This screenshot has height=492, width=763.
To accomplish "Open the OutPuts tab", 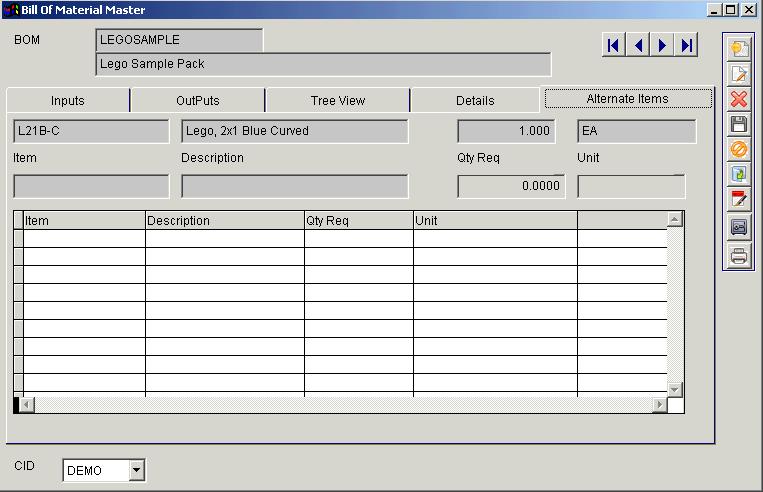I will coord(198,101).
